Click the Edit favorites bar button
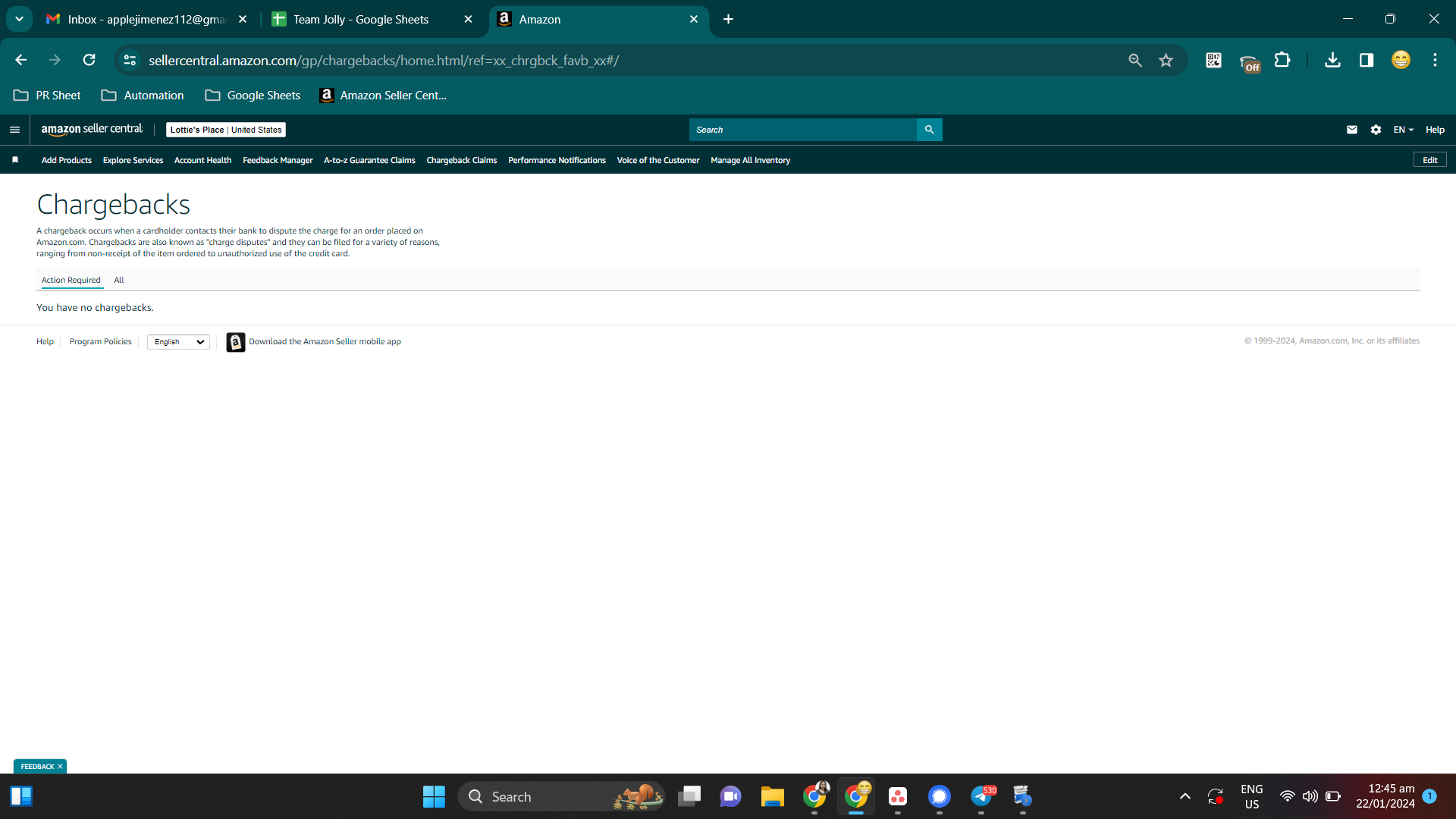Image resolution: width=1456 pixels, height=819 pixels. pyautogui.click(x=1430, y=160)
